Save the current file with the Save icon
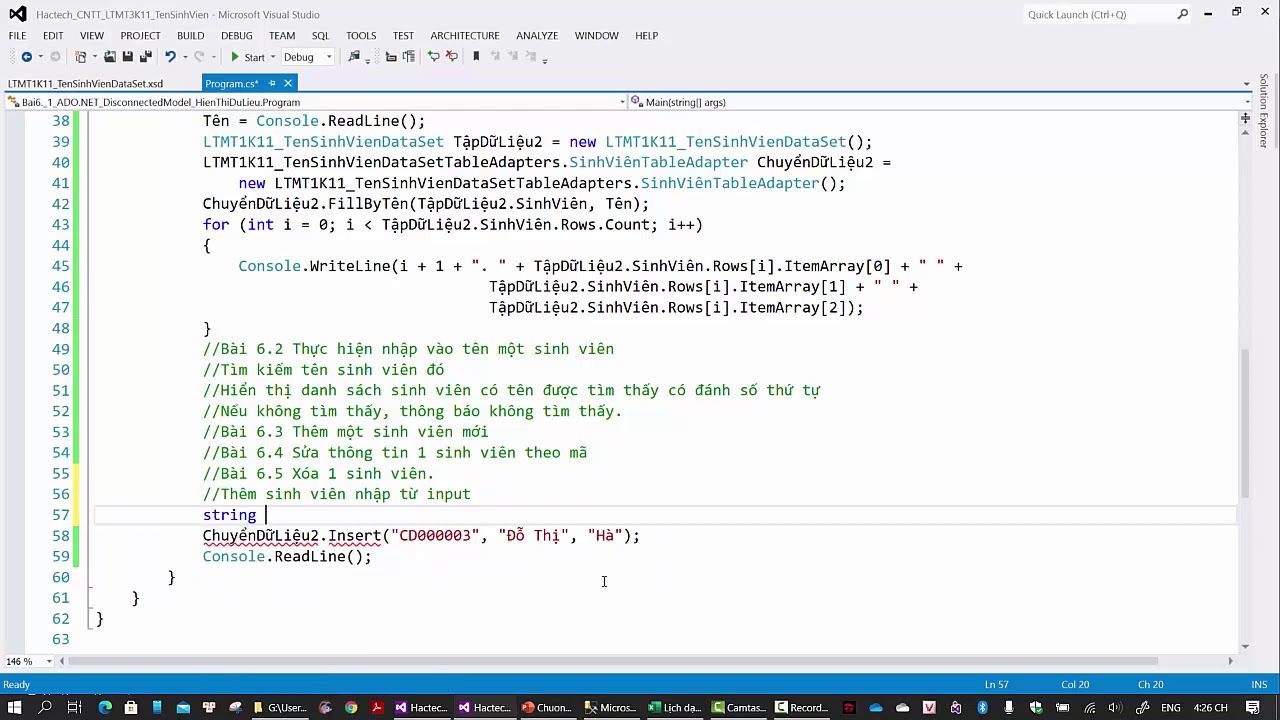This screenshot has width=1280, height=720. (127, 57)
